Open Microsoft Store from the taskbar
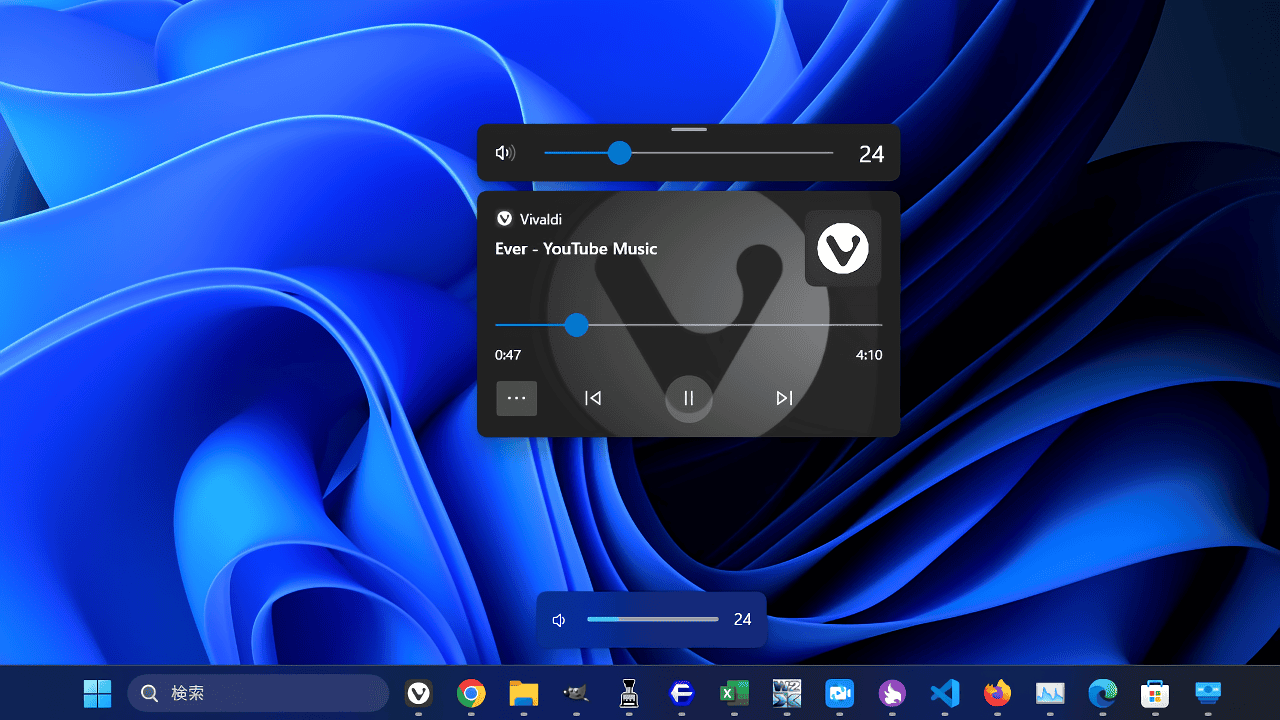This screenshot has width=1280, height=720. pyautogui.click(x=1155, y=693)
